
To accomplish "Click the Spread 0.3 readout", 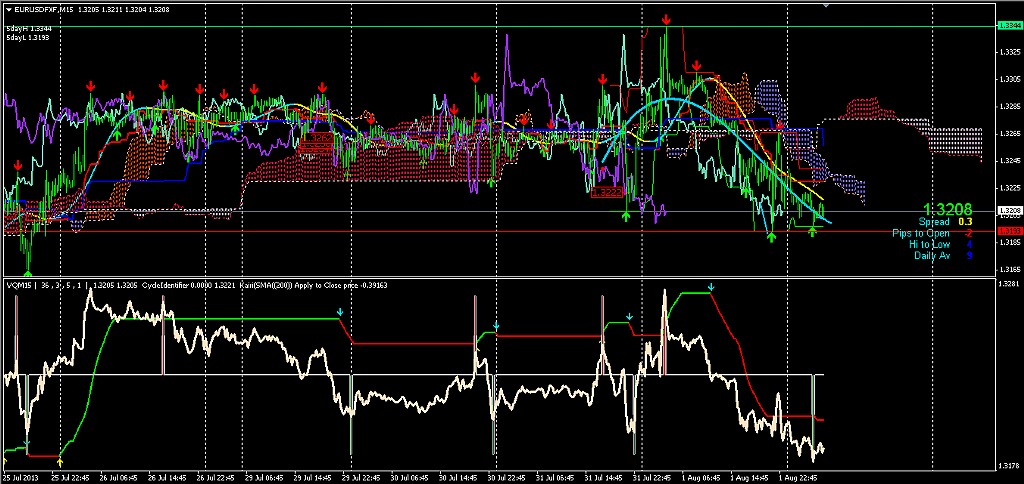I will 945,222.
